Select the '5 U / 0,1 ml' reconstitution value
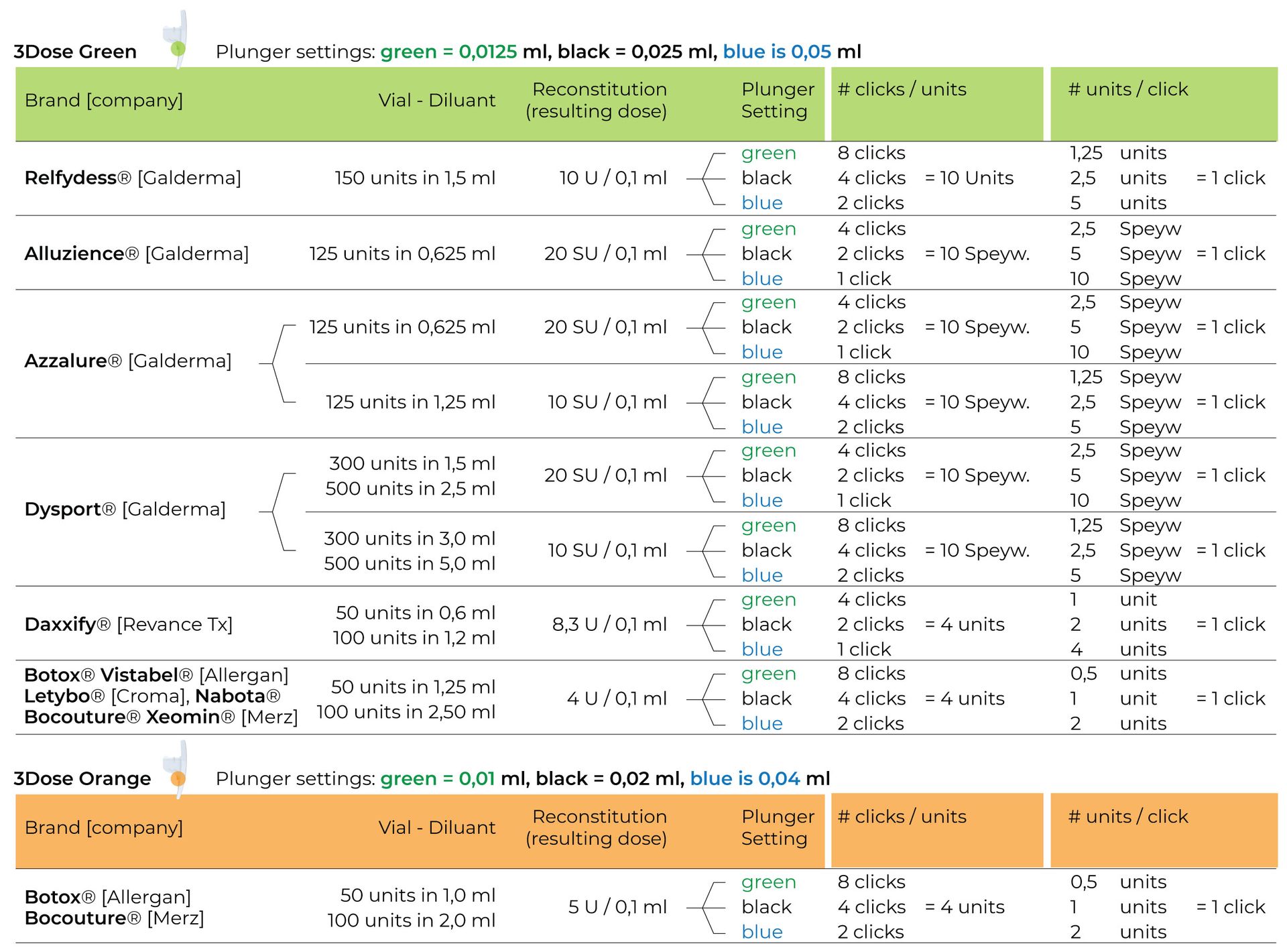 (617, 907)
